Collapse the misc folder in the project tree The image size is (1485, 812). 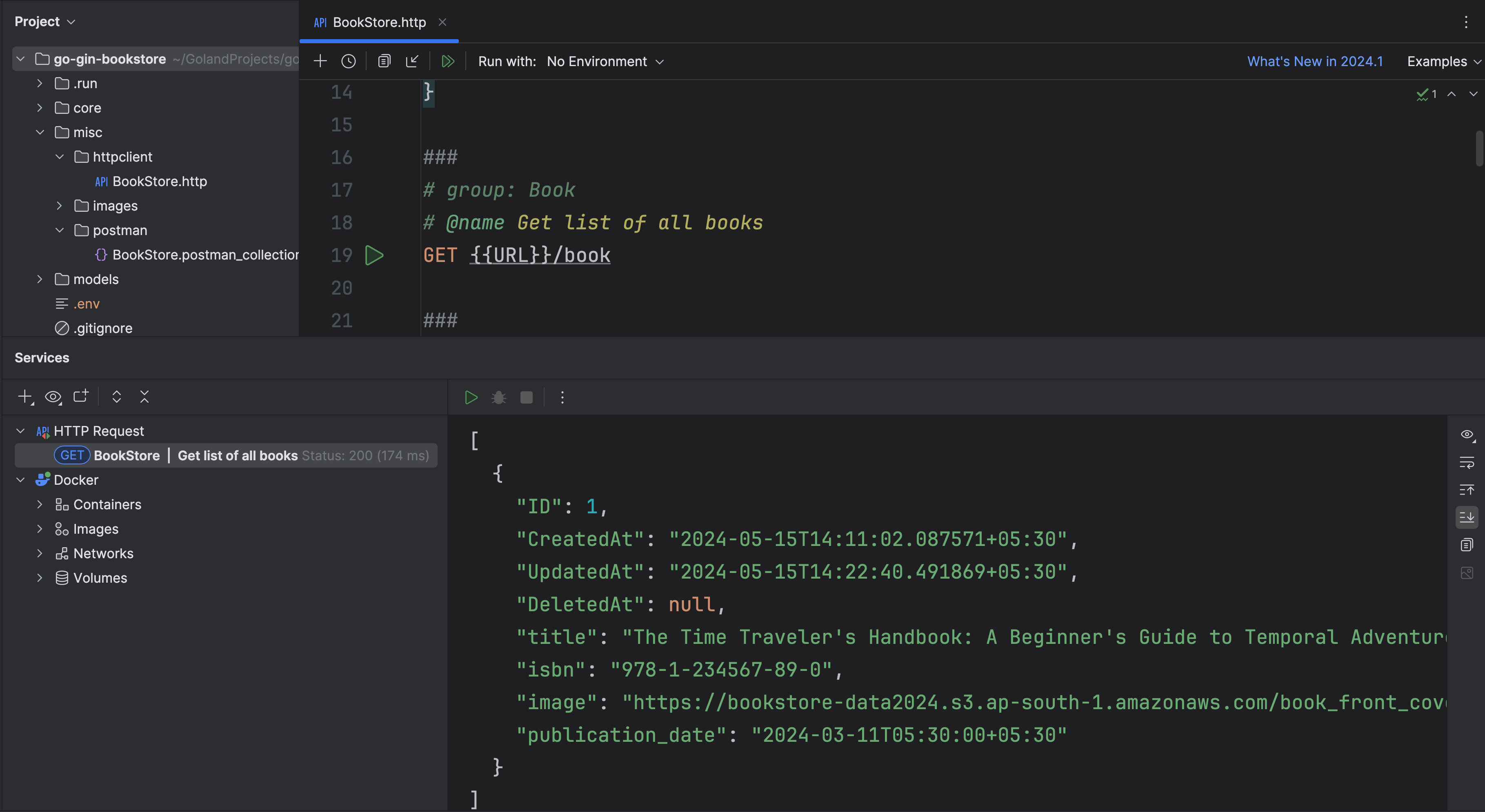coord(40,132)
